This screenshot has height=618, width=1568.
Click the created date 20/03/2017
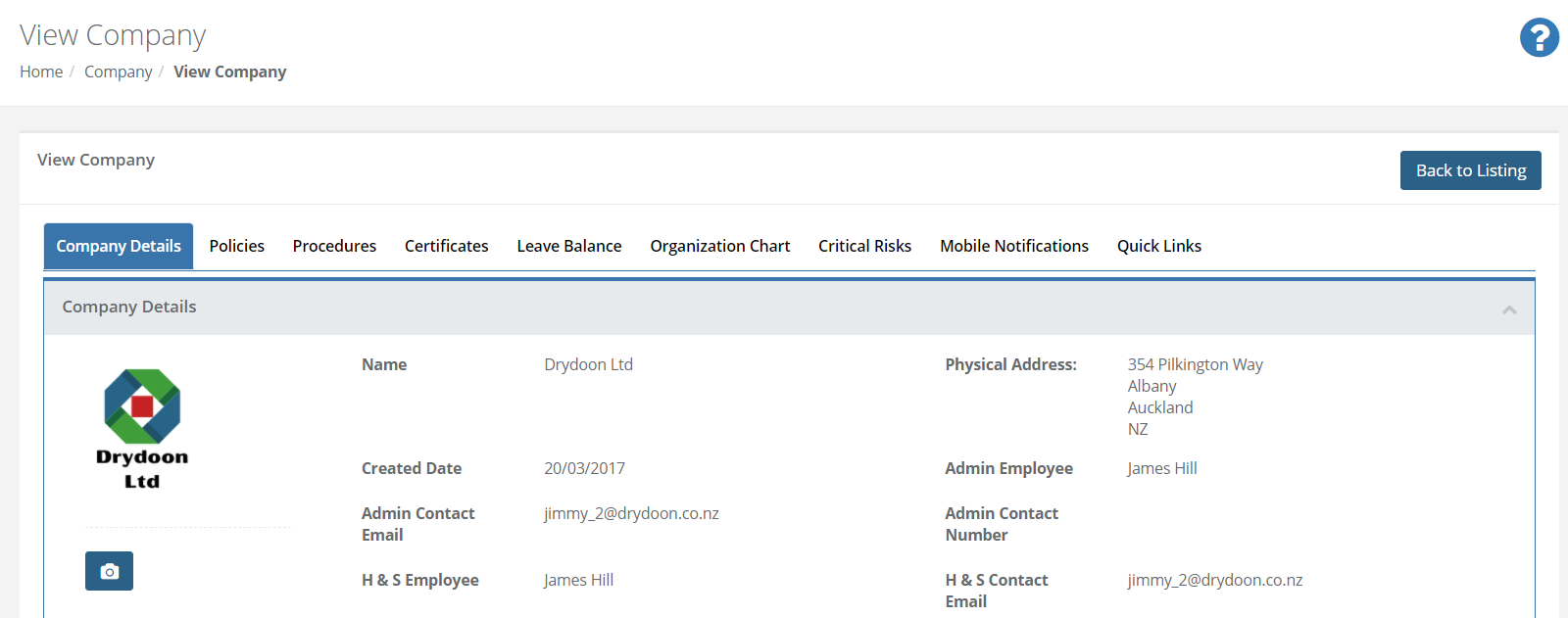pyautogui.click(x=585, y=468)
